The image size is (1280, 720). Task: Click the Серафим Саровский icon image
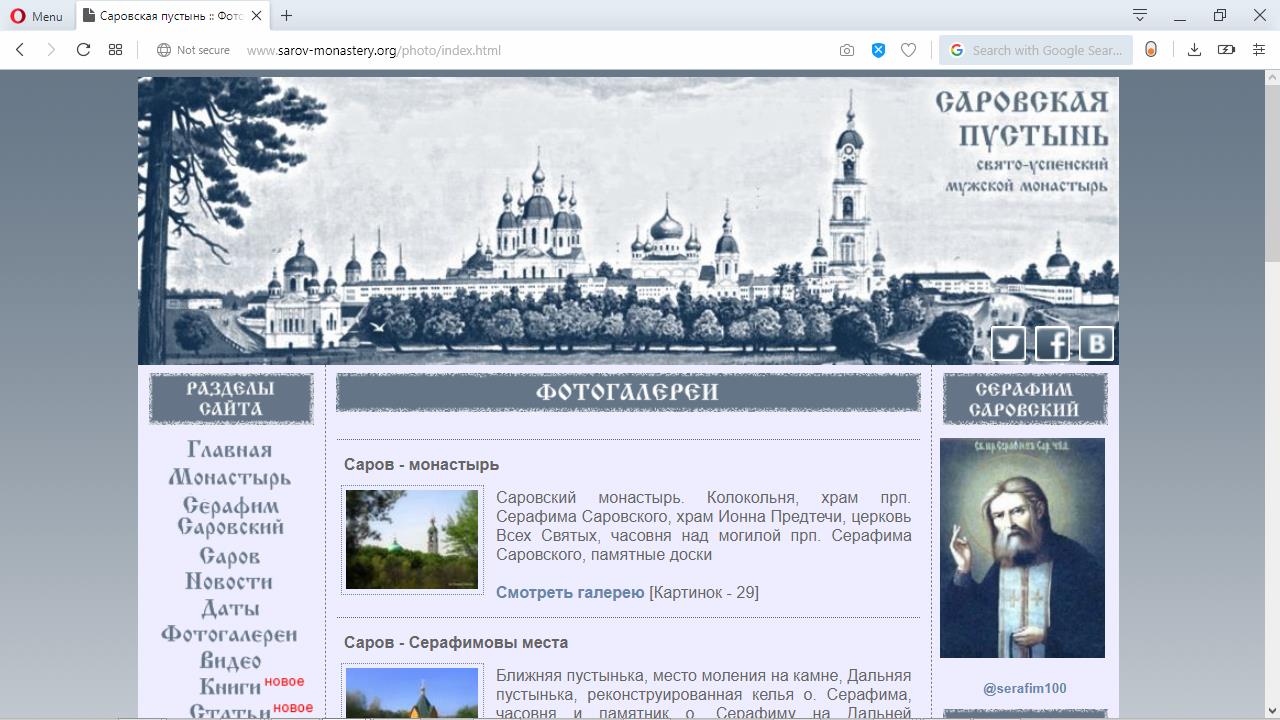pyautogui.click(x=1022, y=548)
